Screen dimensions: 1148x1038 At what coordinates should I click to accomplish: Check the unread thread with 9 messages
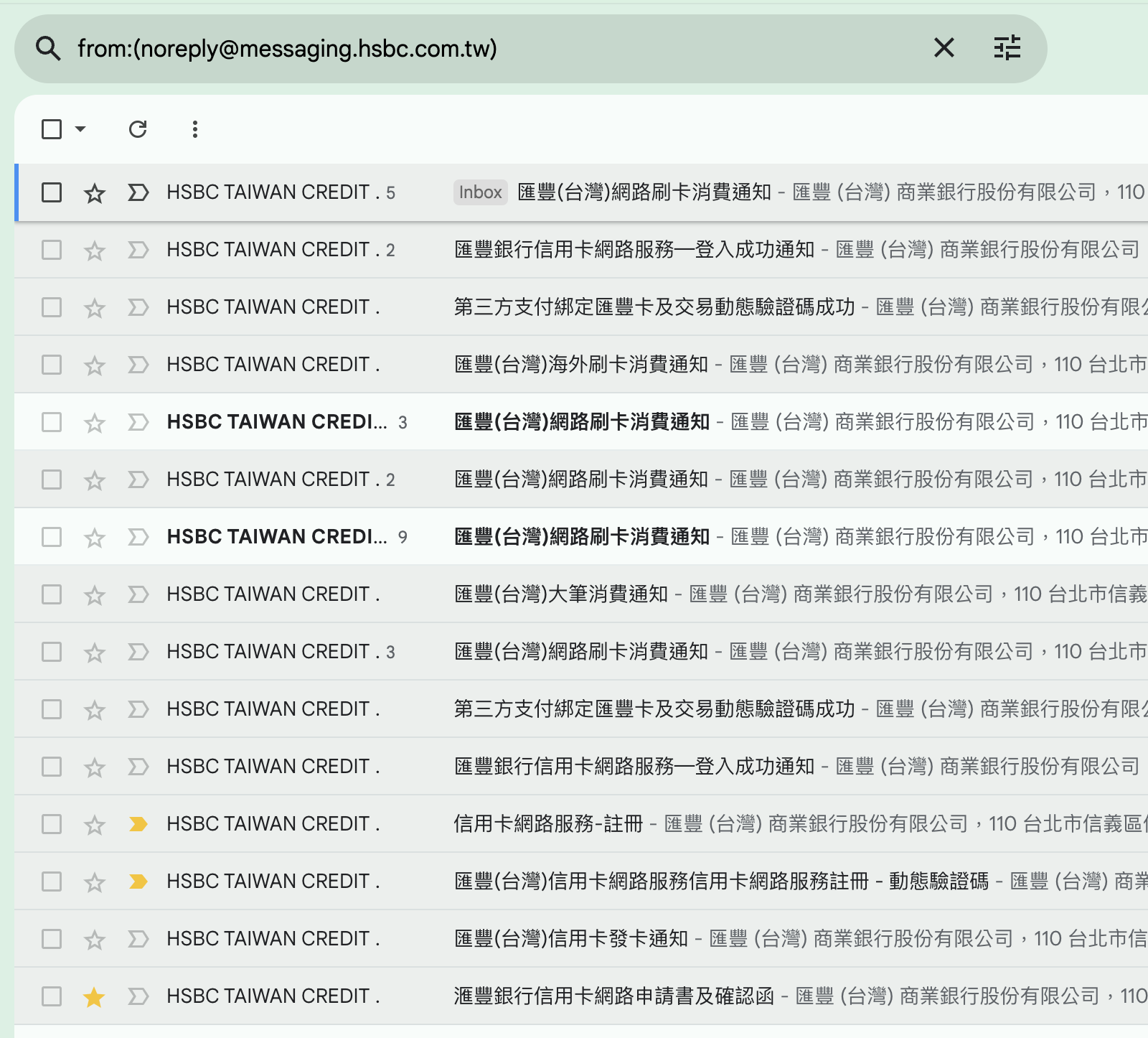(52, 537)
